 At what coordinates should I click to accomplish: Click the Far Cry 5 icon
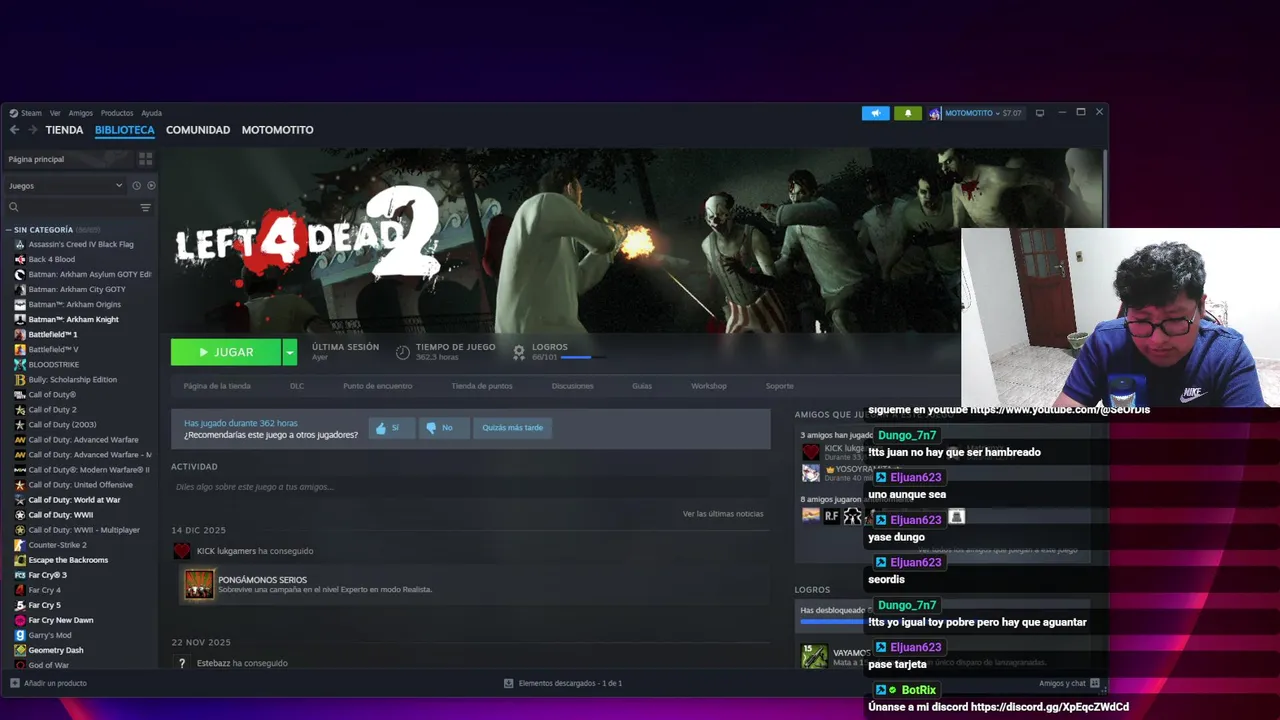(20, 605)
